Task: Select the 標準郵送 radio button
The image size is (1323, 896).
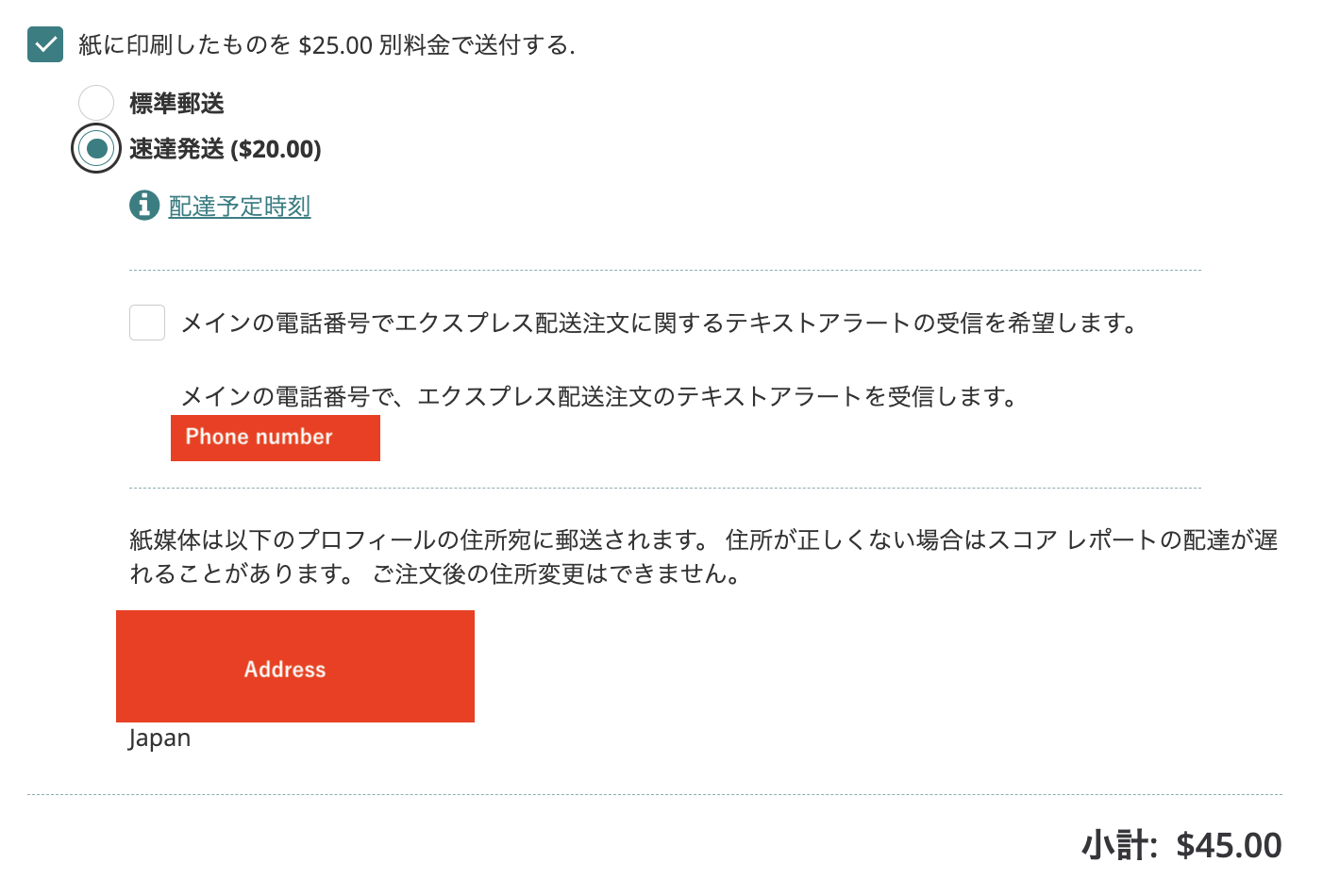Action: pos(96,103)
